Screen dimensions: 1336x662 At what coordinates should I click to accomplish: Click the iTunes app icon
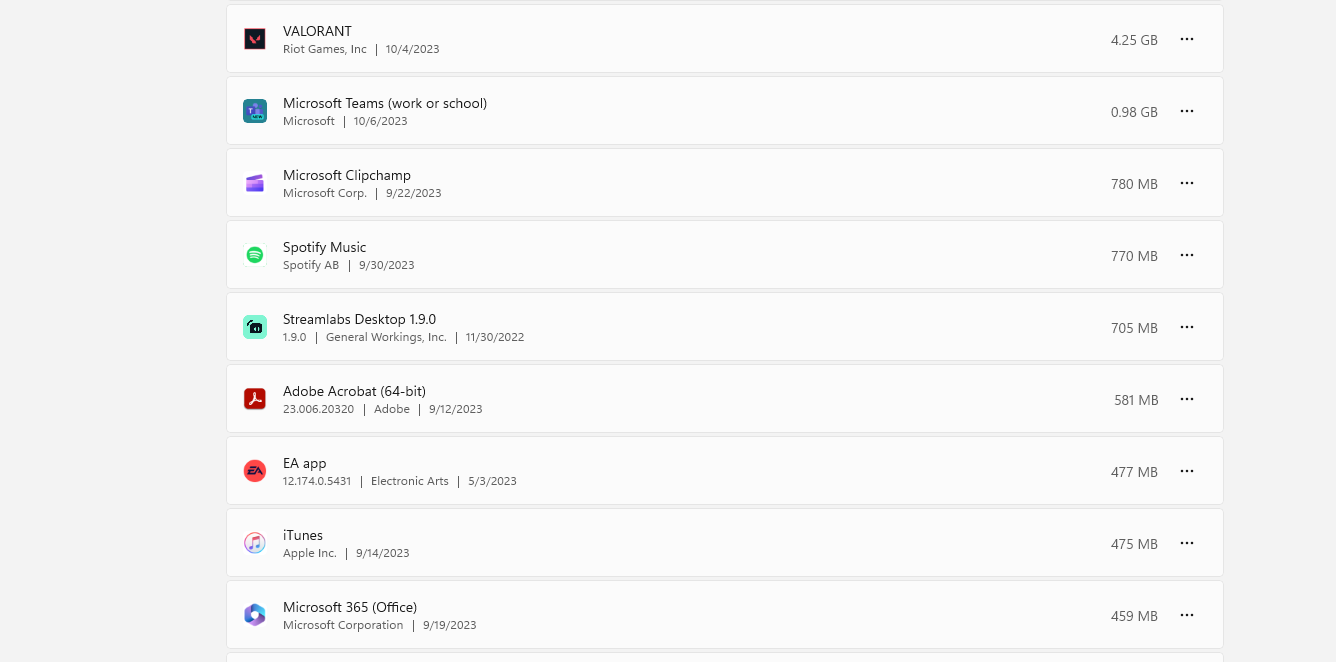255,543
